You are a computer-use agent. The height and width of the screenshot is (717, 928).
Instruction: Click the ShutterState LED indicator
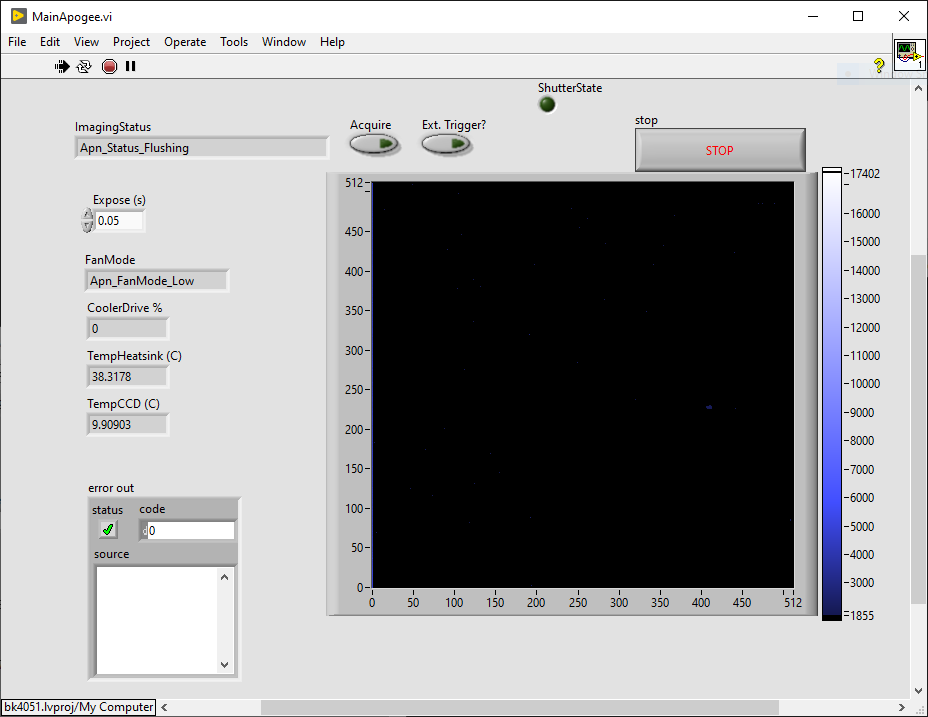[547, 104]
